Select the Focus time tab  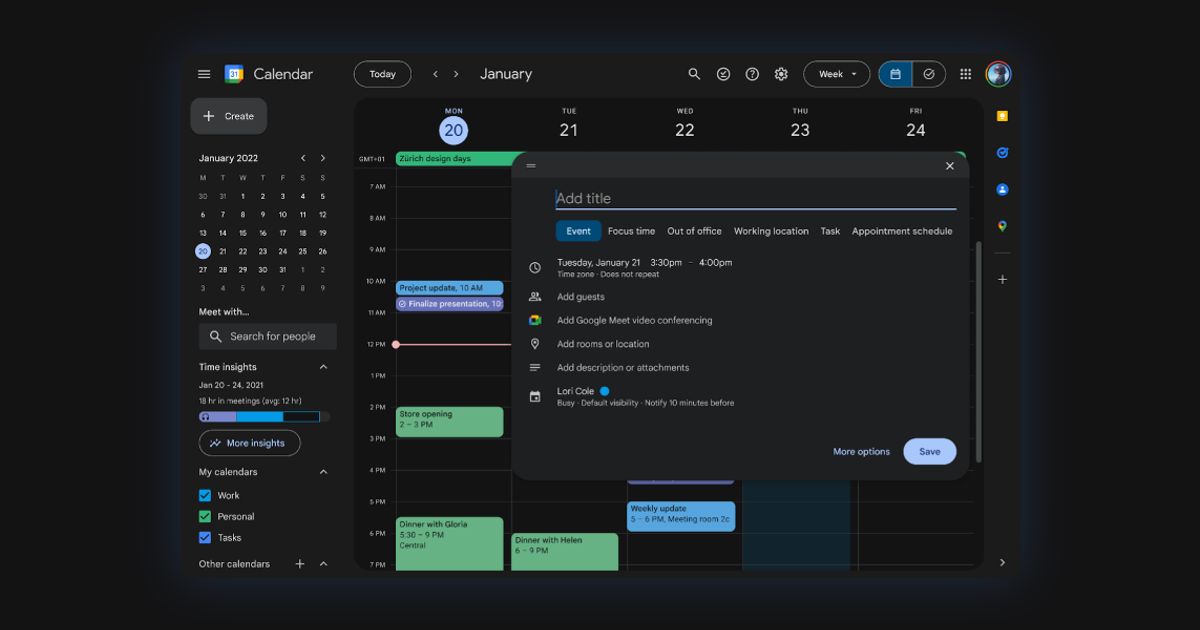[631, 231]
